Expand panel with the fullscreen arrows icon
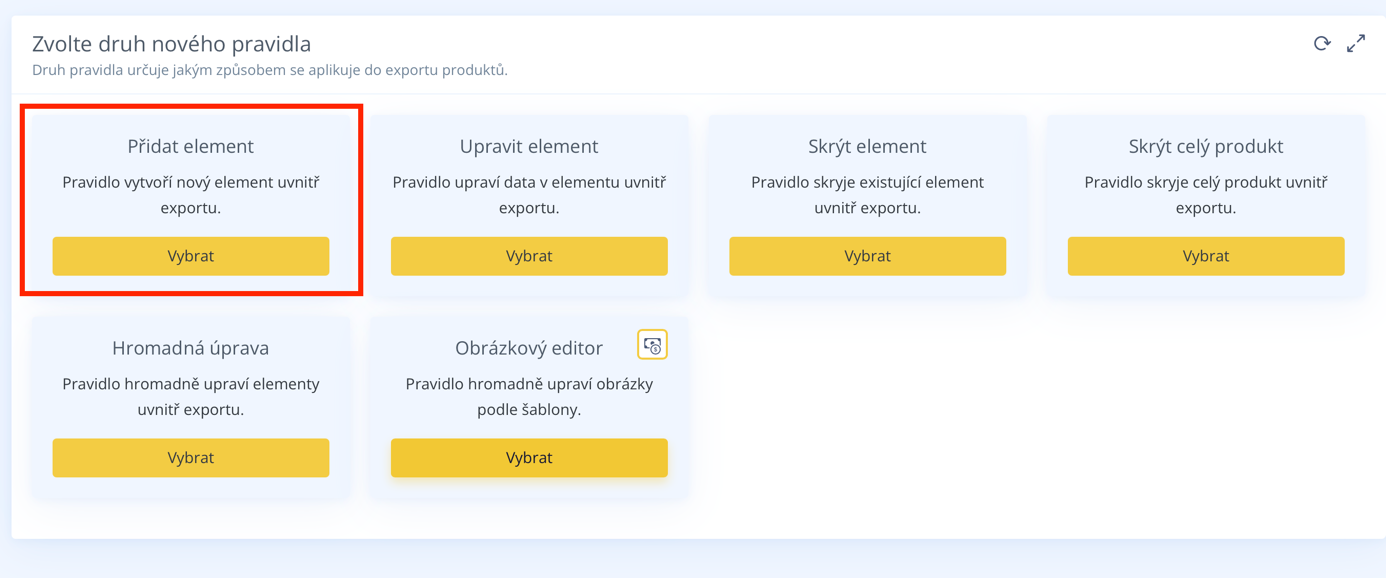Screen dimensions: 1386x578 pos(1356,43)
